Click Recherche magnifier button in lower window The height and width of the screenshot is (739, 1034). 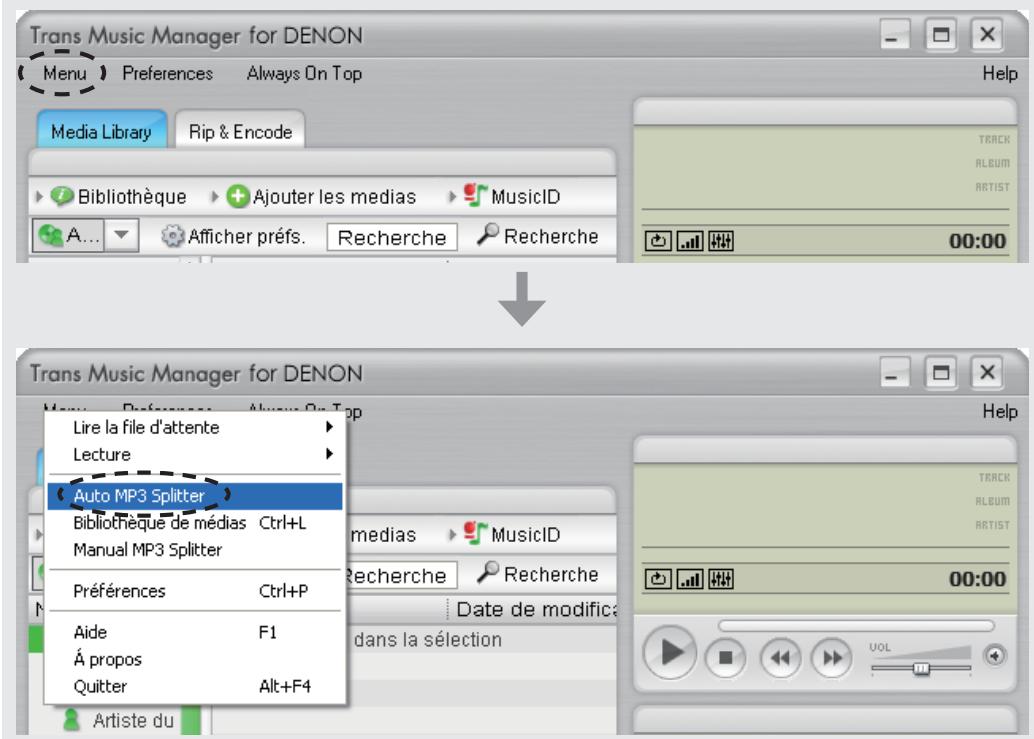click(537, 574)
